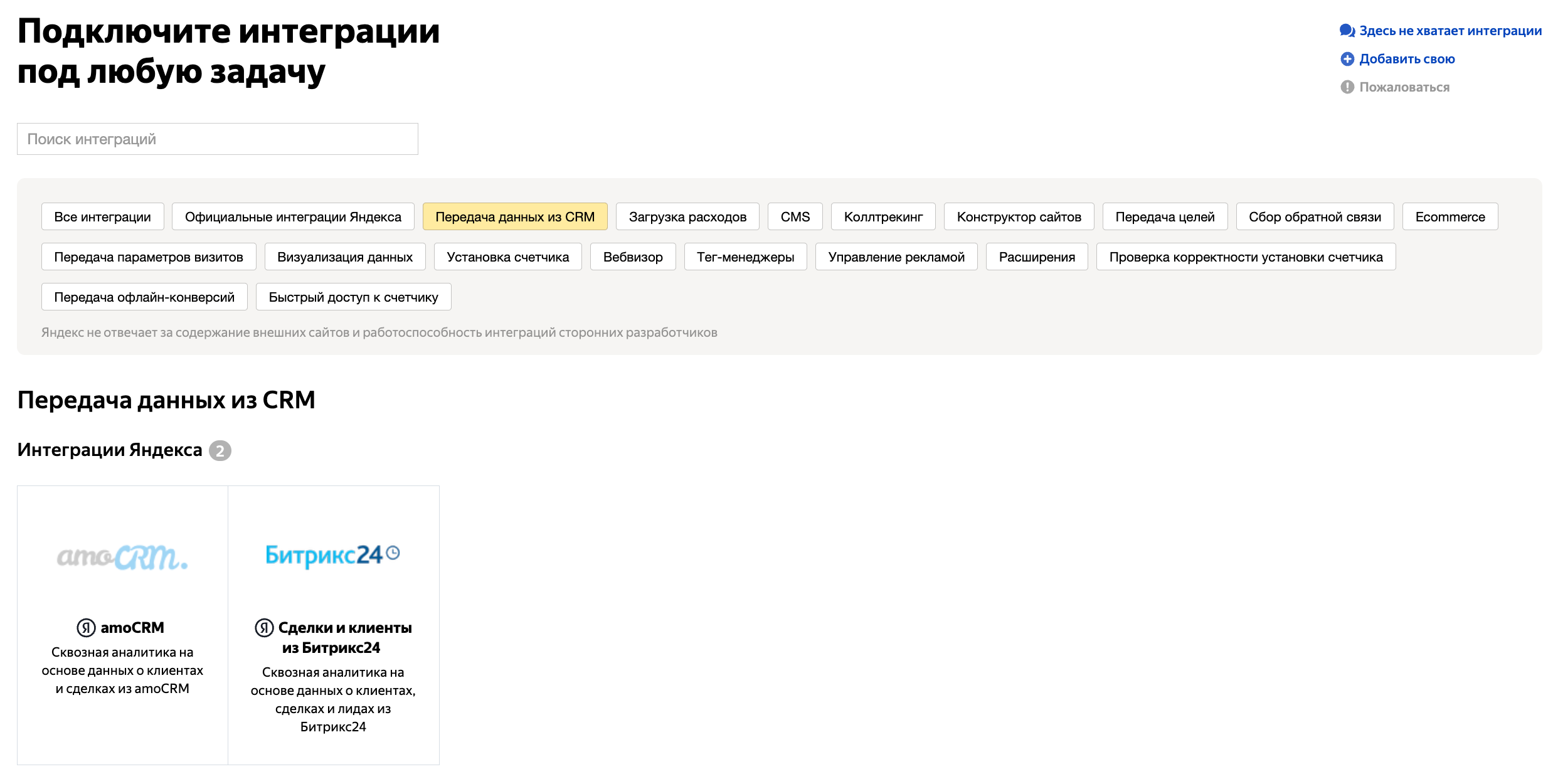Choose the 'Коллтрекинг' category filter

pos(883,216)
